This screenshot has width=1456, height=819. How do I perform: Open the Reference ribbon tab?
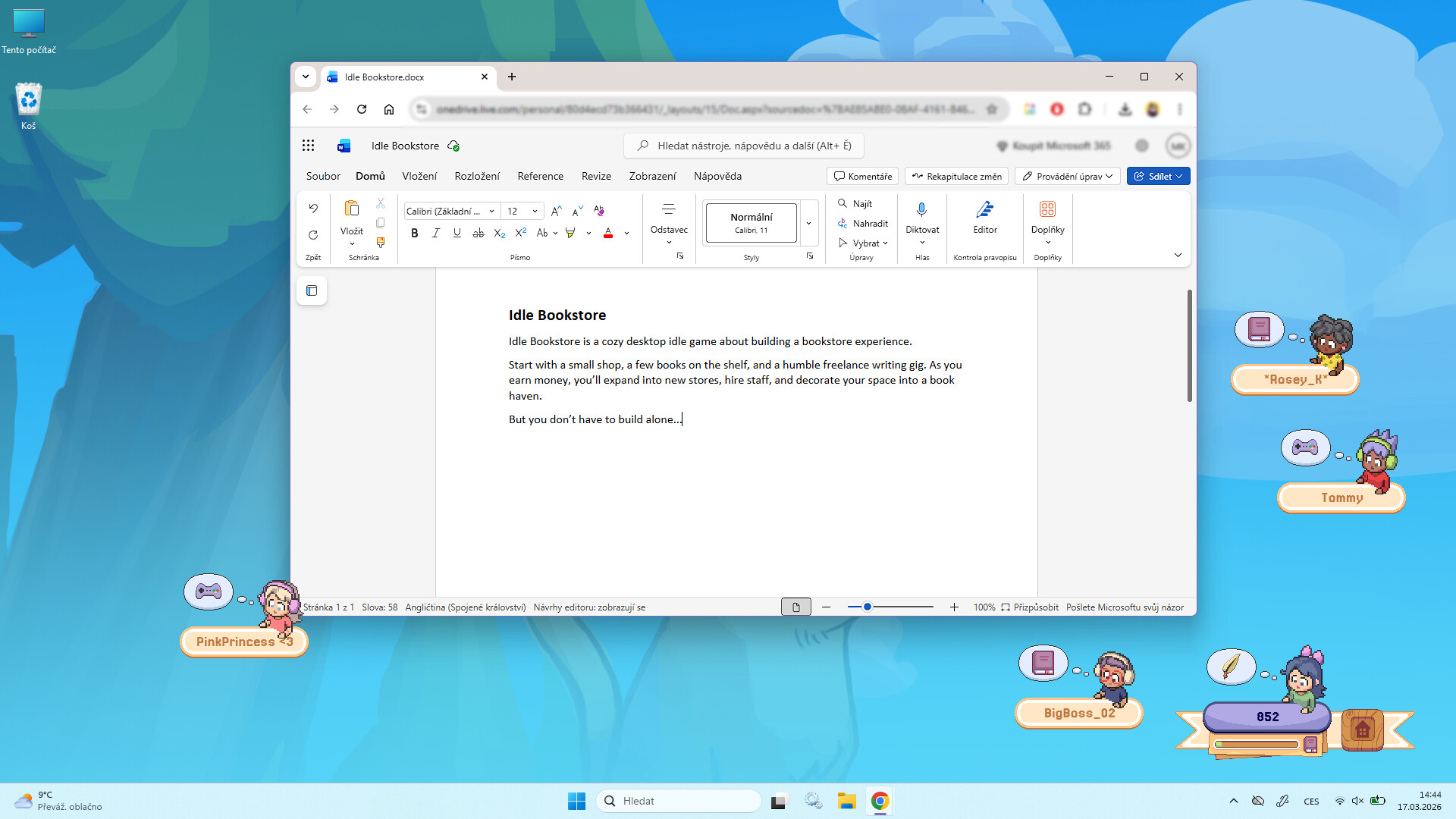pos(540,176)
